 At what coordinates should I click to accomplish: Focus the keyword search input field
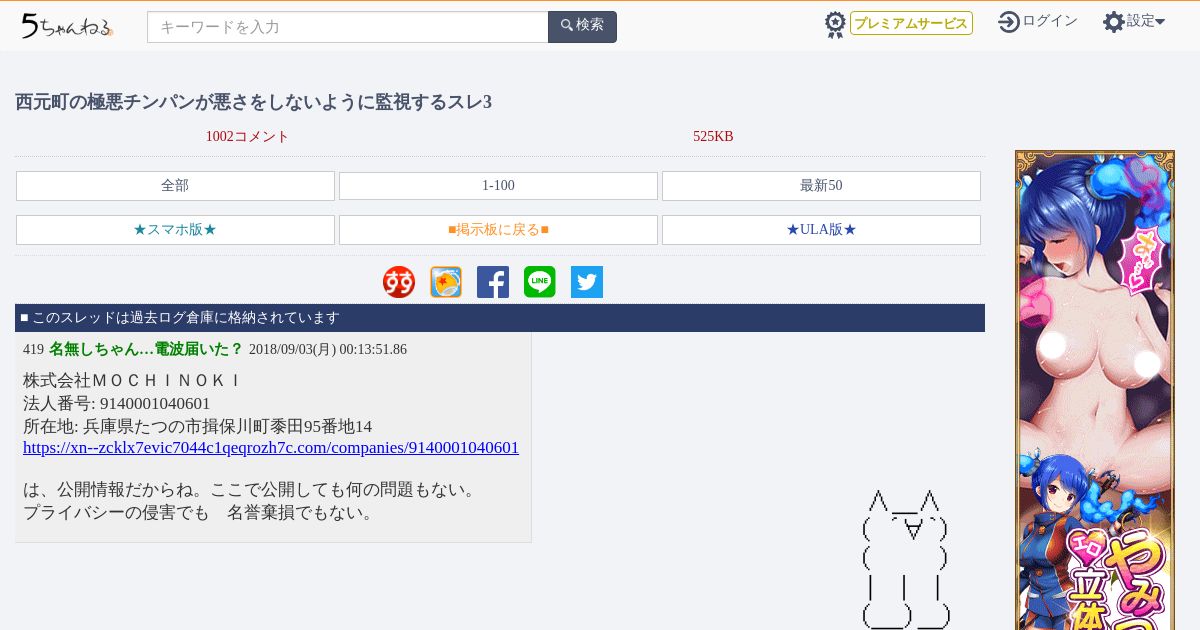348,27
